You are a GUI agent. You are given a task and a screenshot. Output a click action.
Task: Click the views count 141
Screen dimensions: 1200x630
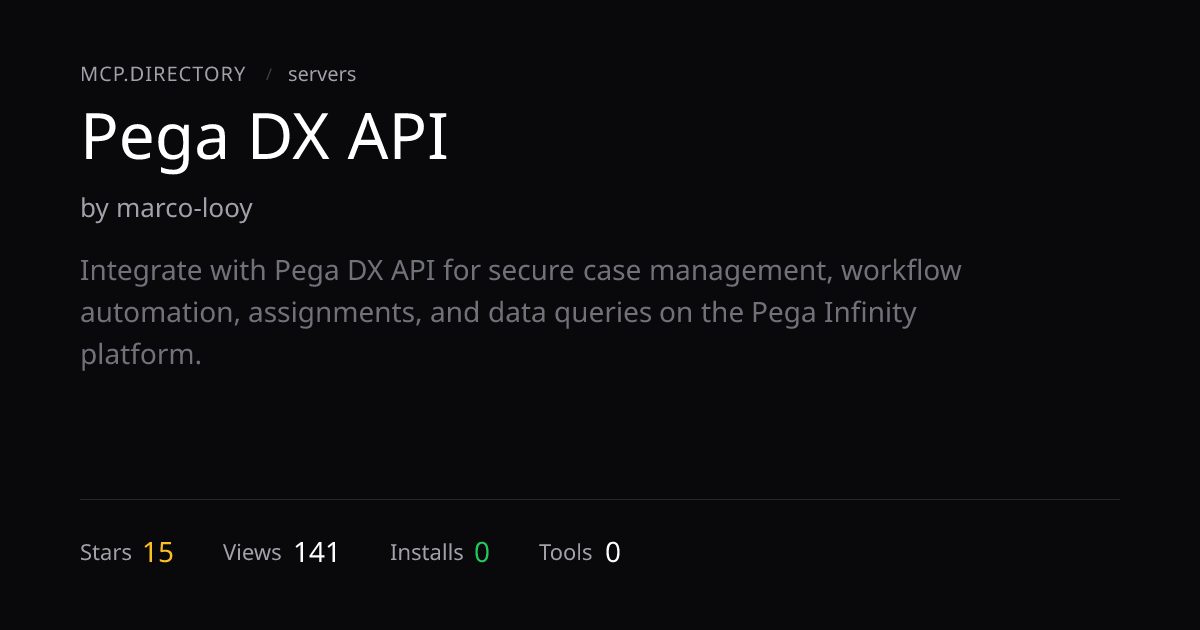click(317, 552)
